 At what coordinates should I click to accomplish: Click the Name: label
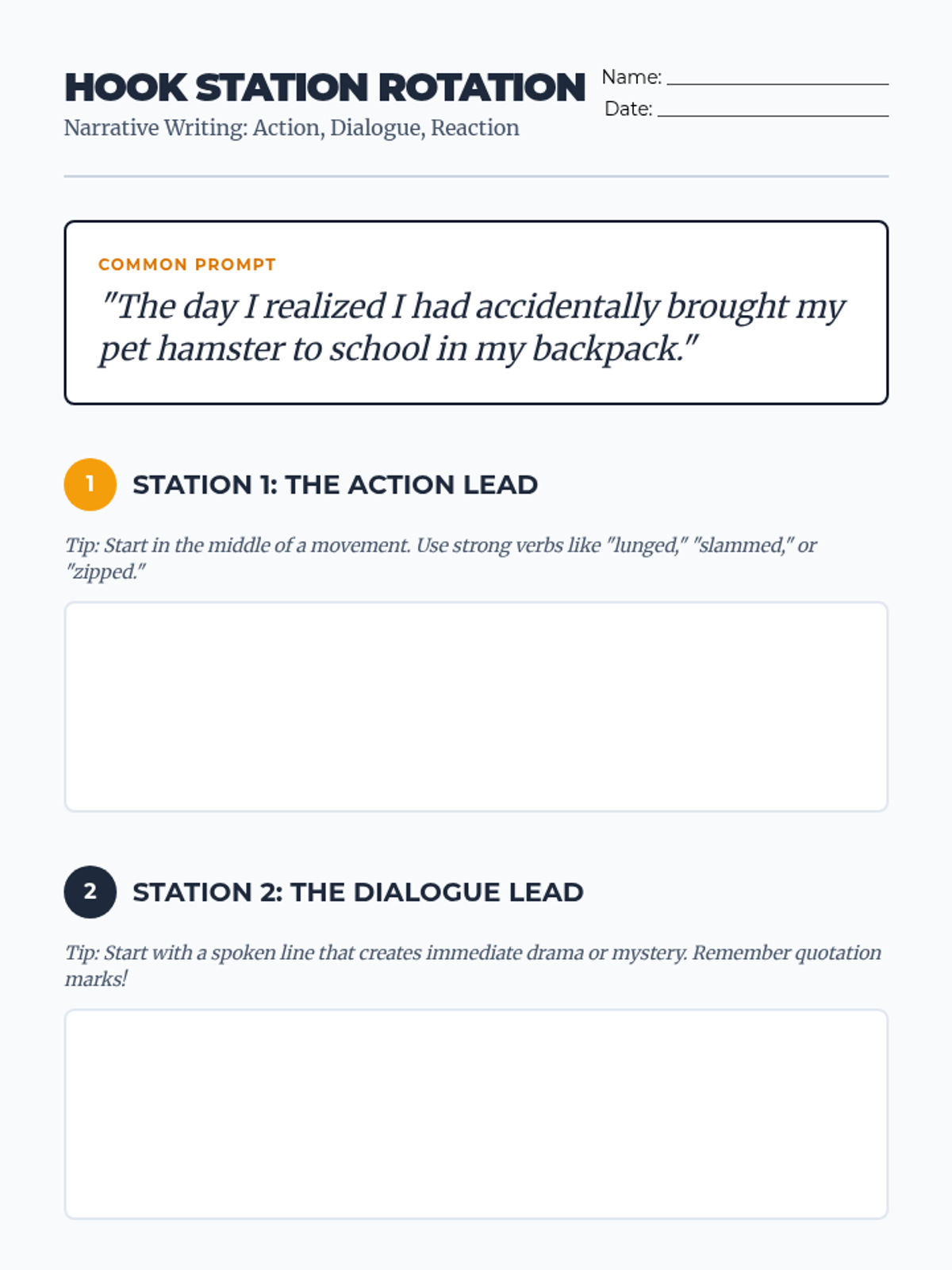(631, 77)
